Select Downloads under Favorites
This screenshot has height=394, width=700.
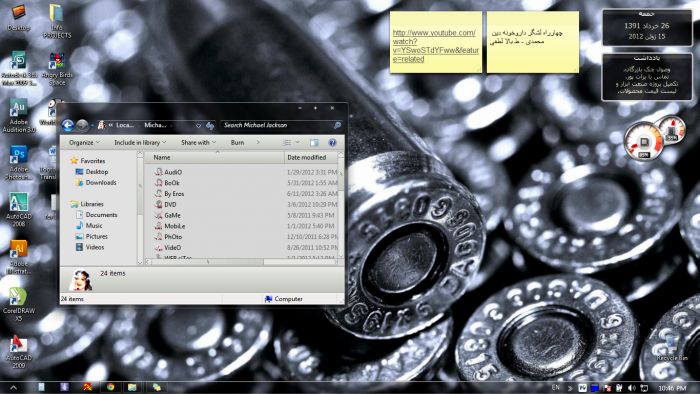tap(101, 182)
